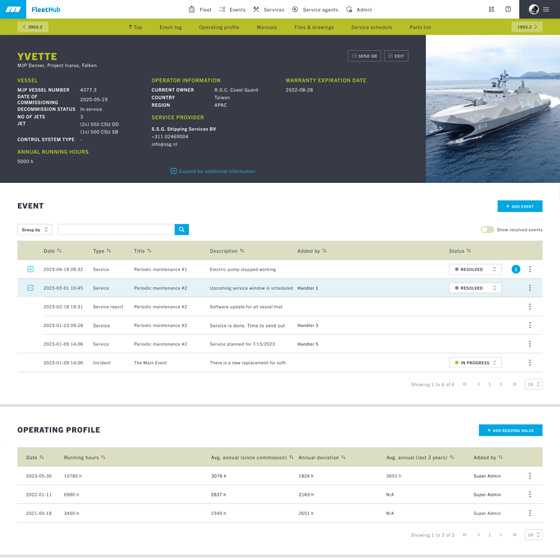This screenshot has width=560, height=560.
Task: Open kebab menu for The Main Event row
Action: coord(530,362)
